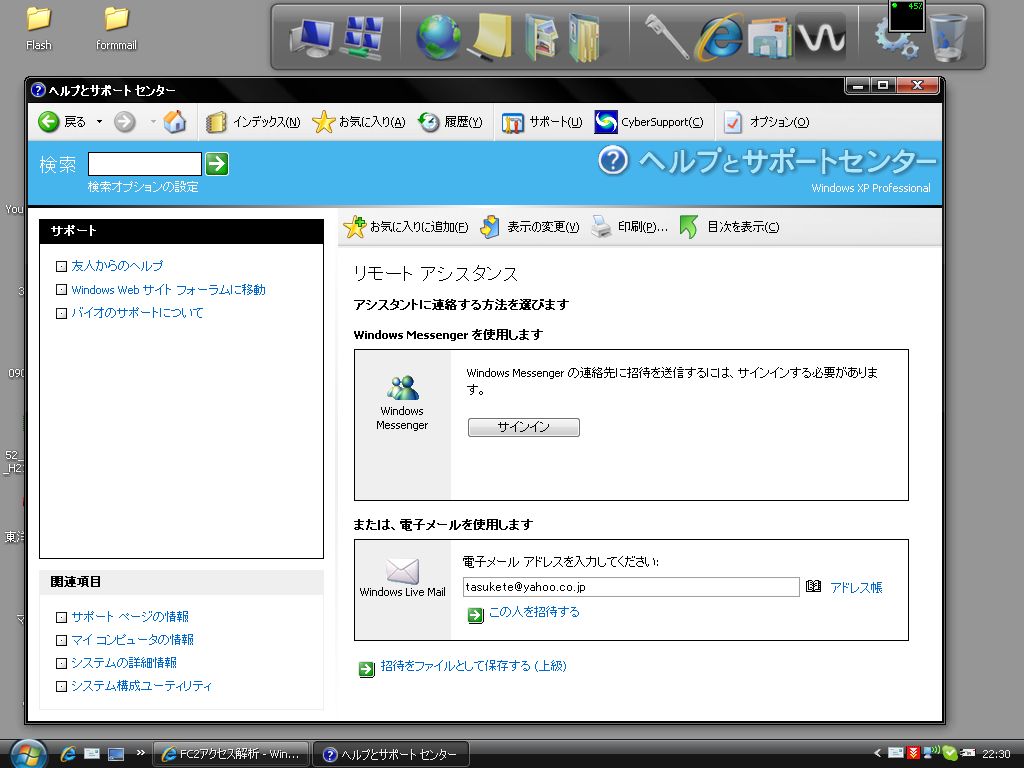The image size is (1024, 768).
Task: Add page with お気に入りに追加(F) icon
Action: [355, 227]
